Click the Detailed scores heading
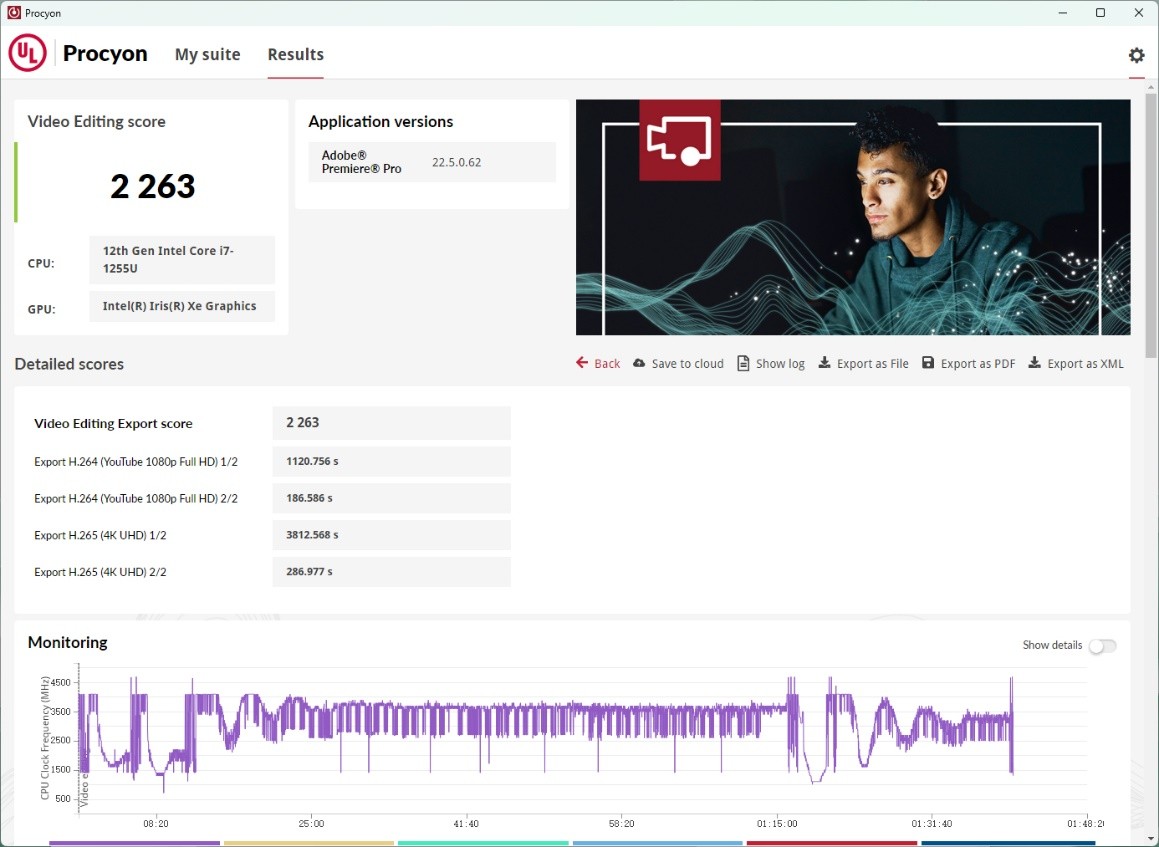 tap(69, 364)
